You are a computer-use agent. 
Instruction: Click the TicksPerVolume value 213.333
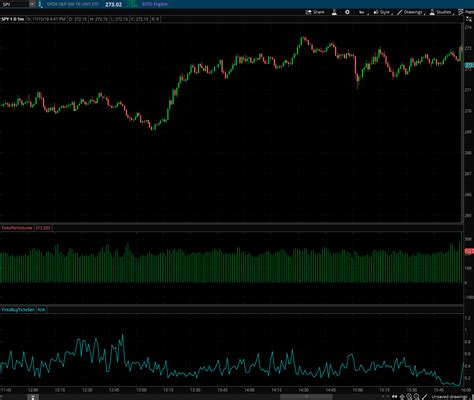pyautogui.click(x=43, y=228)
